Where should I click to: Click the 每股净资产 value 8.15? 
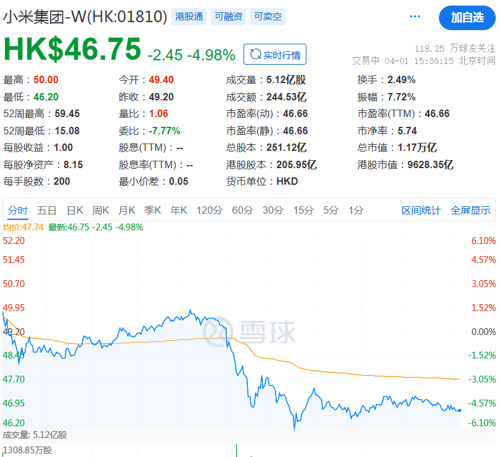[73, 165]
